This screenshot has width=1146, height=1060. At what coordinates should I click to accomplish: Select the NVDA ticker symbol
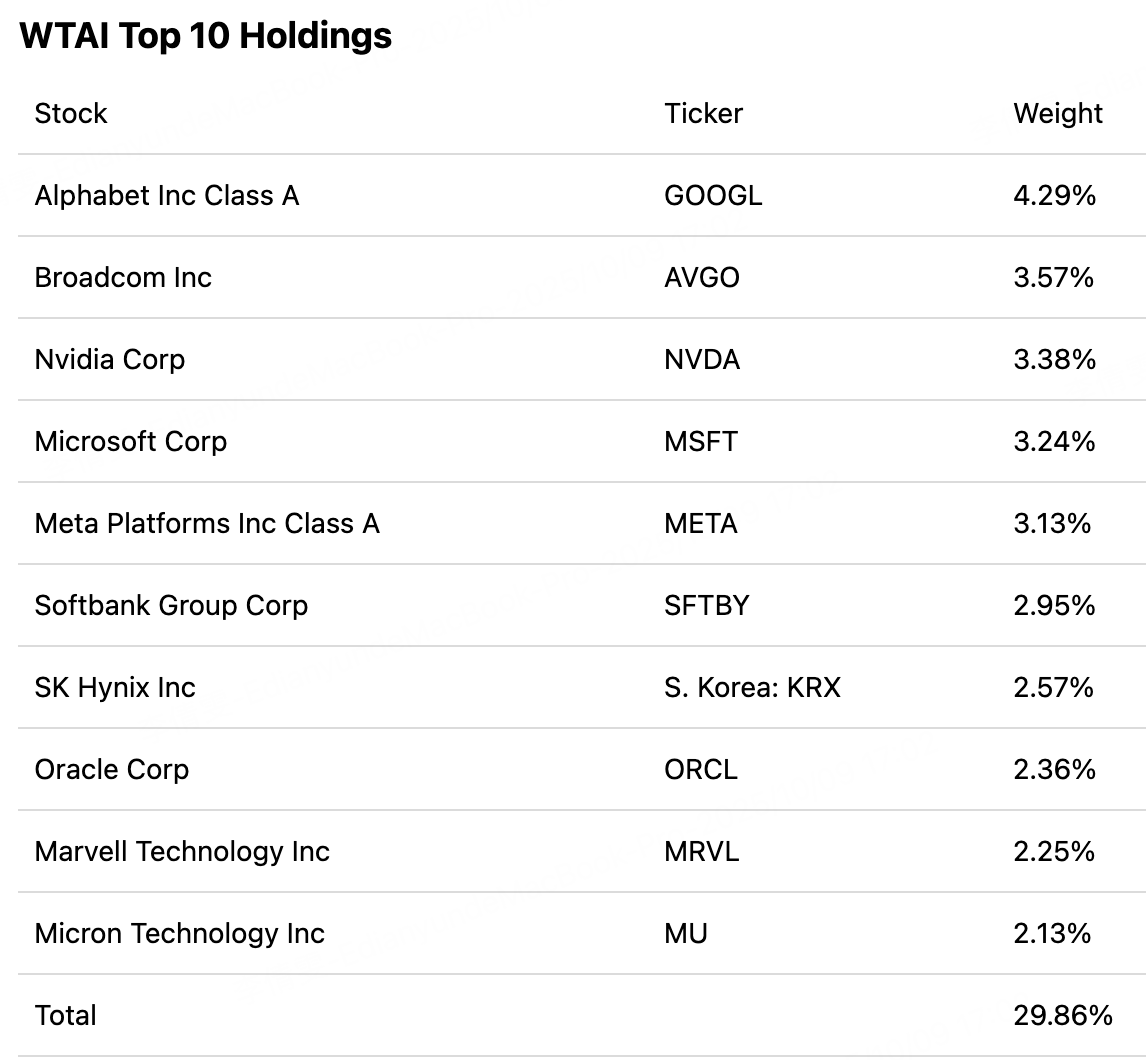[702, 359]
